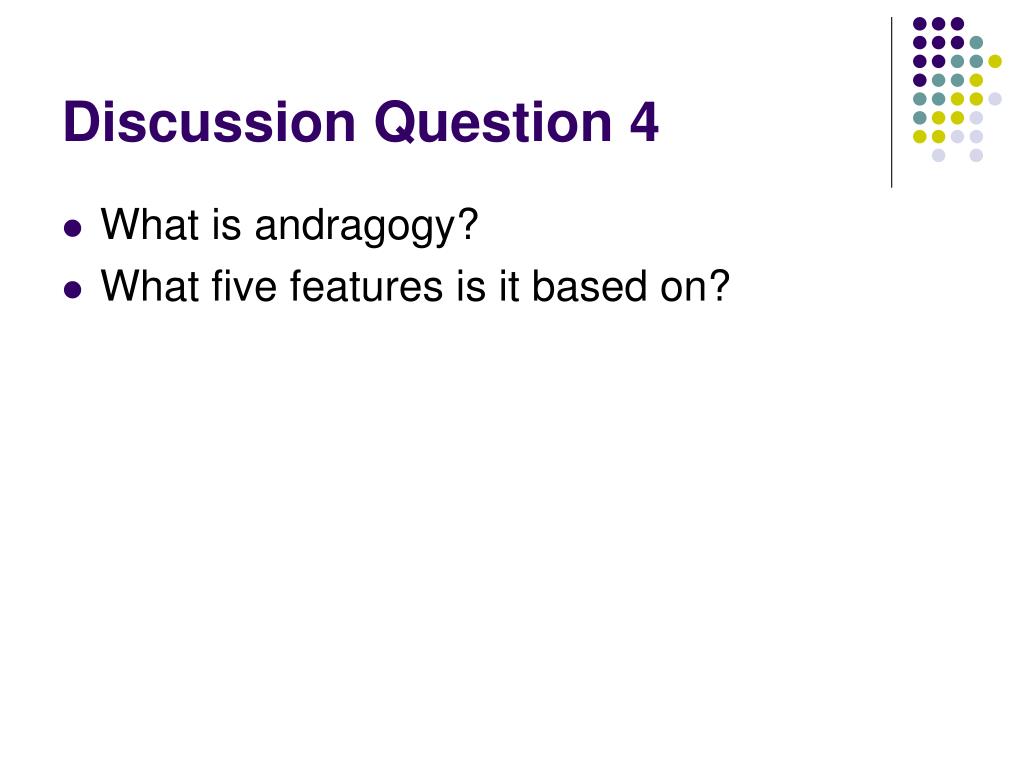Click the thin vertical divider line near dots

coord(891,103)
